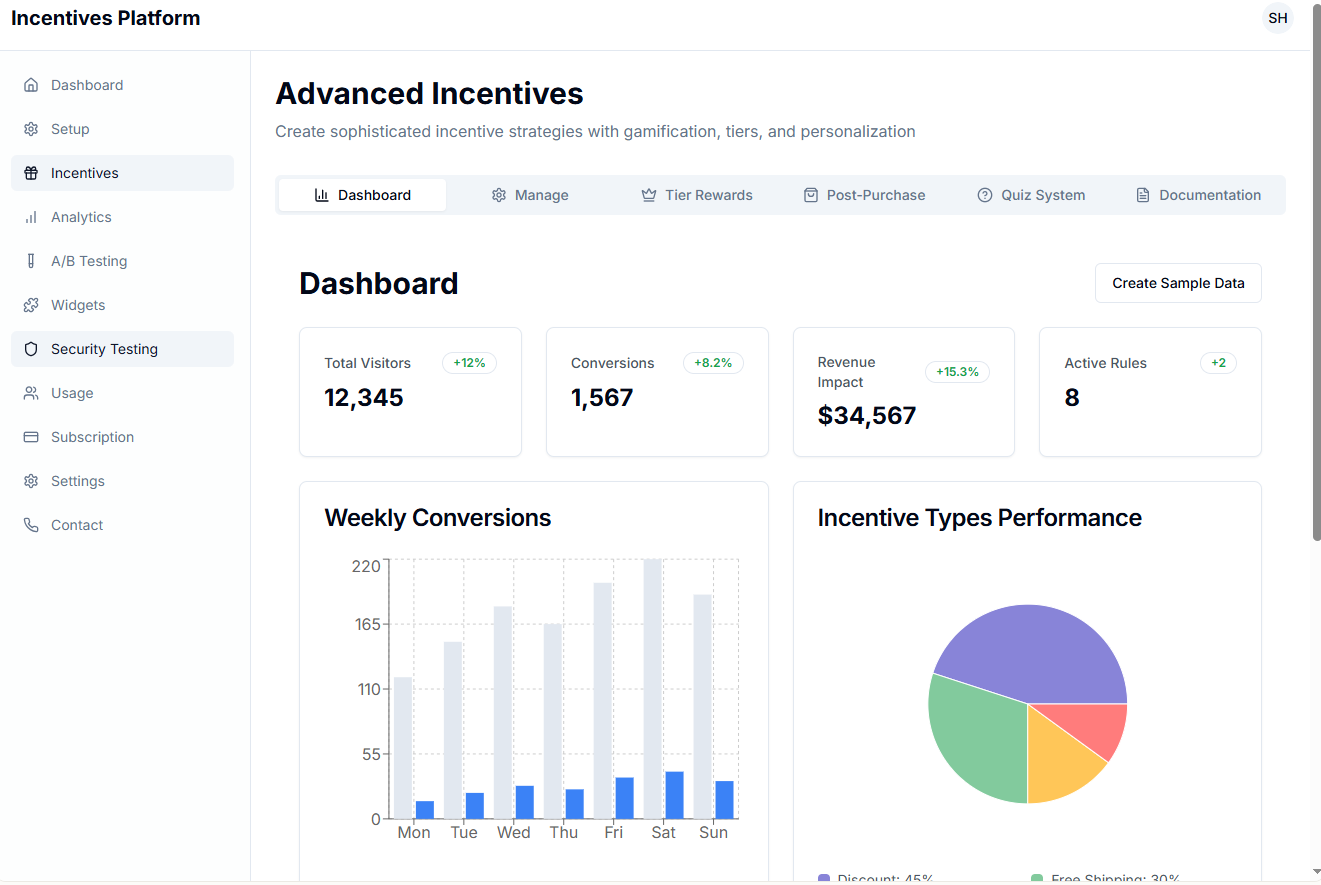Switch to the Manage tab
This screenshot has width=1321, height=885.
(x=529, y=195)
